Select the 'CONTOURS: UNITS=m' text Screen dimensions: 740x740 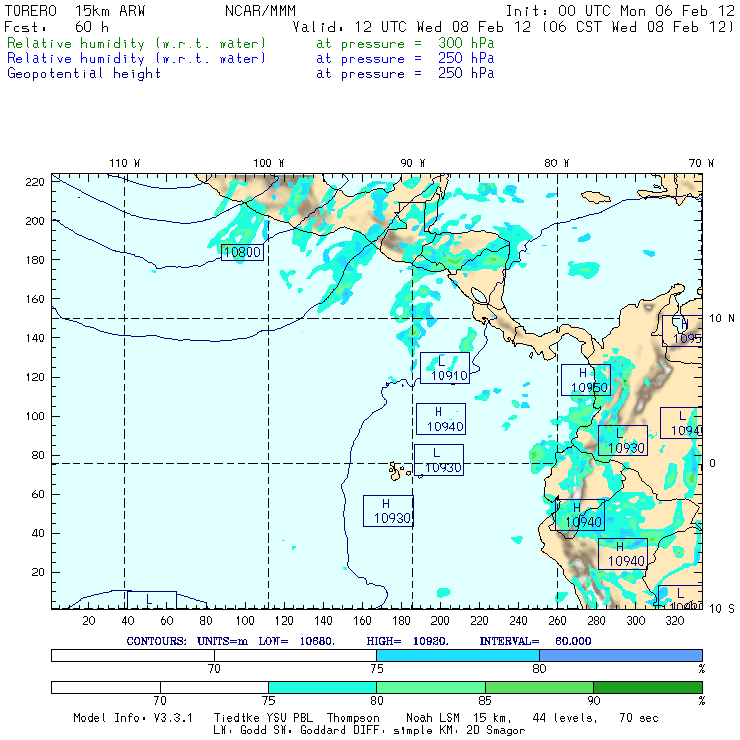pyautogui.click(x=187, y=641)
